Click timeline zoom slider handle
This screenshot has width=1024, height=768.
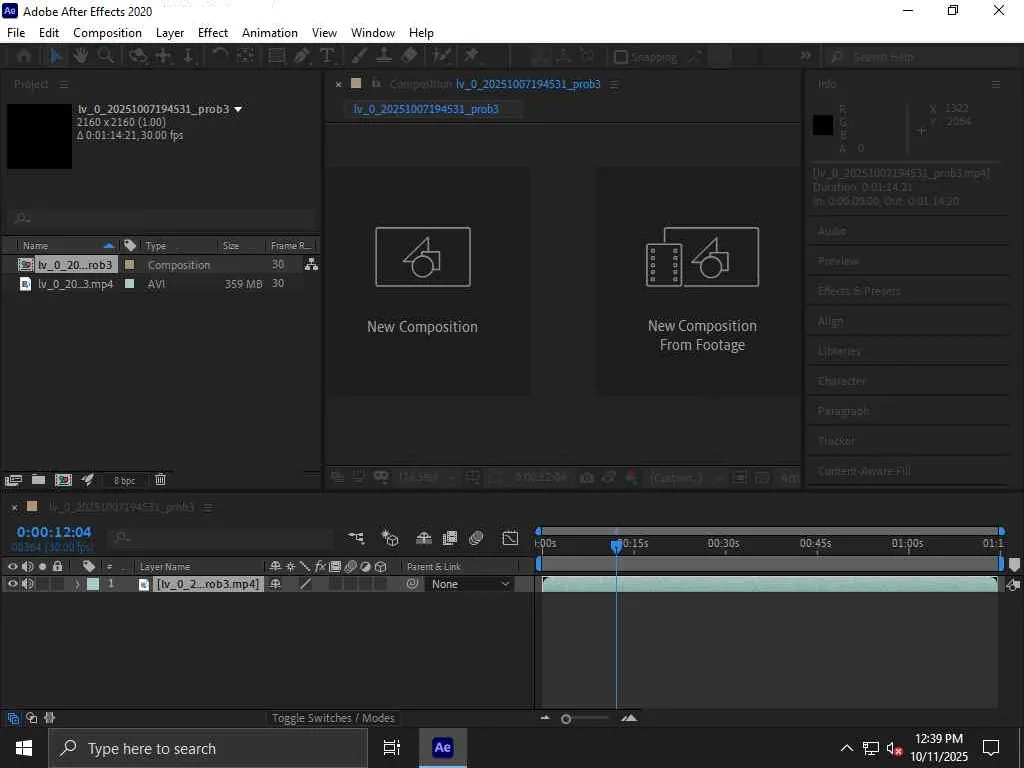tap(566, 719)
